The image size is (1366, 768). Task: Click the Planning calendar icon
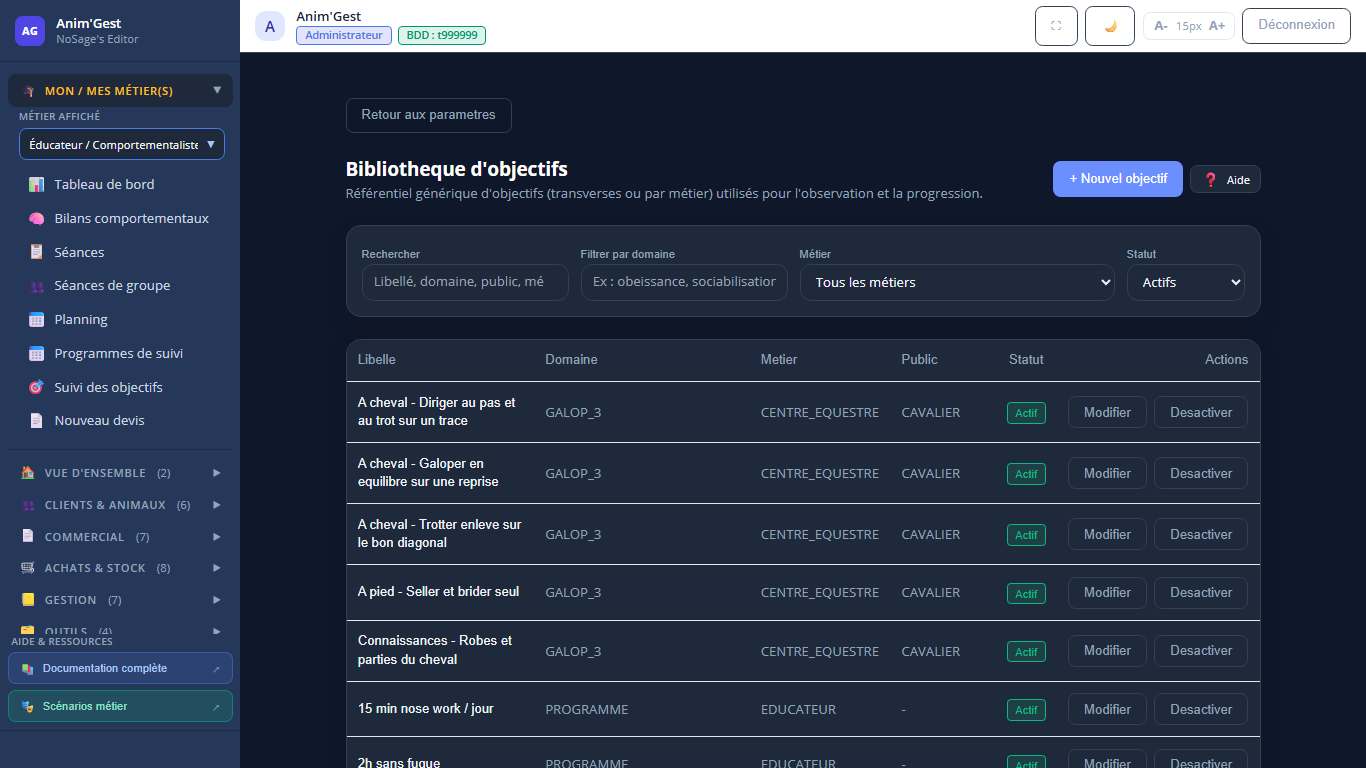click(36, 320)
